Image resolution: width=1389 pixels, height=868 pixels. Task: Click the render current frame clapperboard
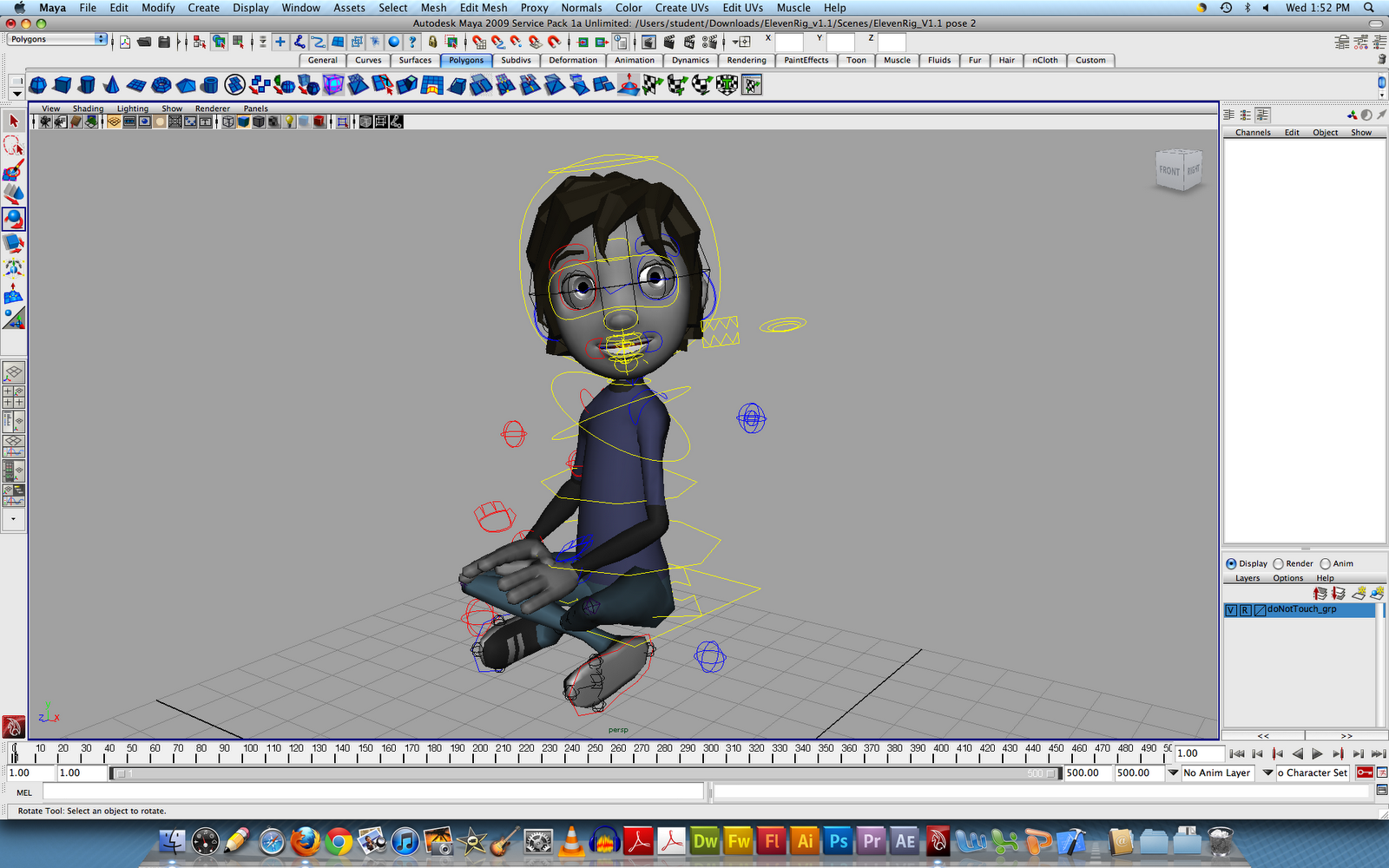[669, 42]
